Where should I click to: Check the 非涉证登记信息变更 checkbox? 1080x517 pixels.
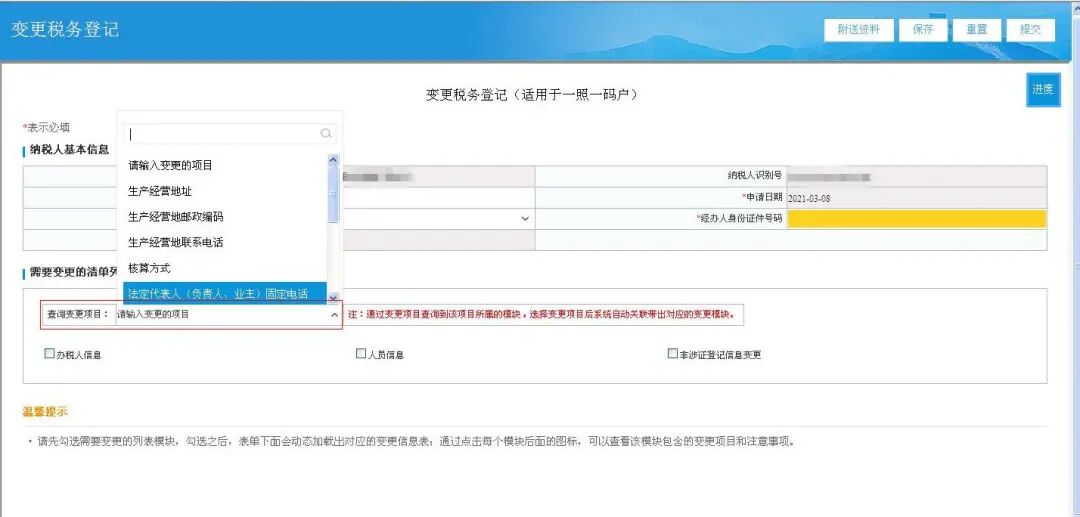pos(672,353)
